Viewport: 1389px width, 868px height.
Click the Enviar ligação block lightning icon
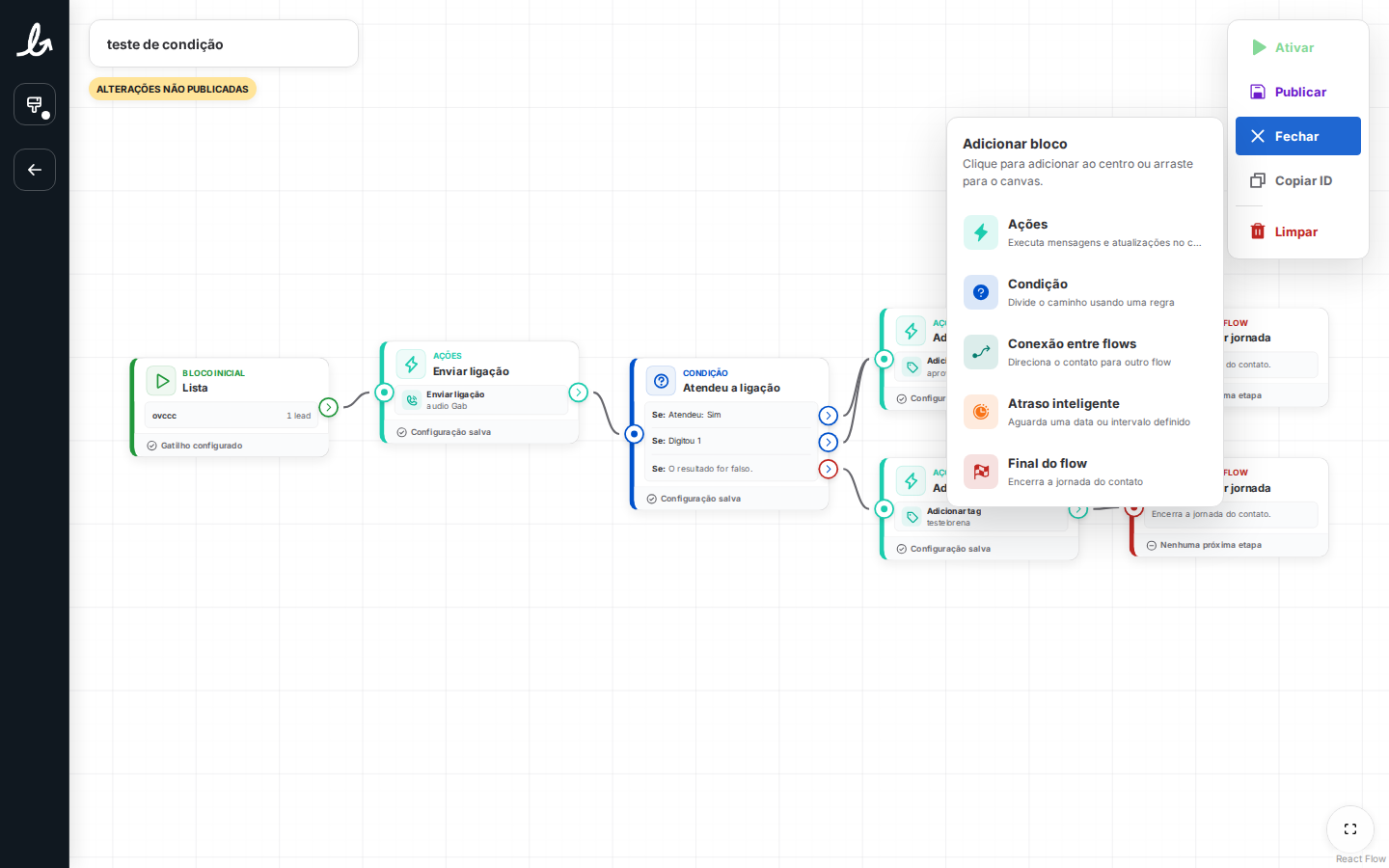(411, 365)
